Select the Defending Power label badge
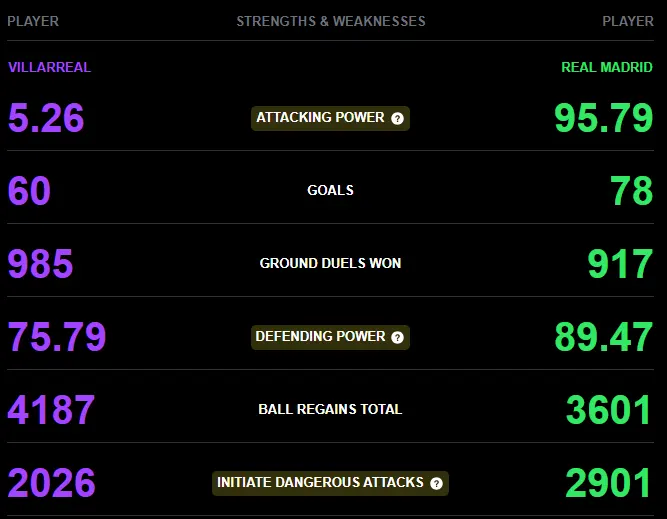 (331, 337)
